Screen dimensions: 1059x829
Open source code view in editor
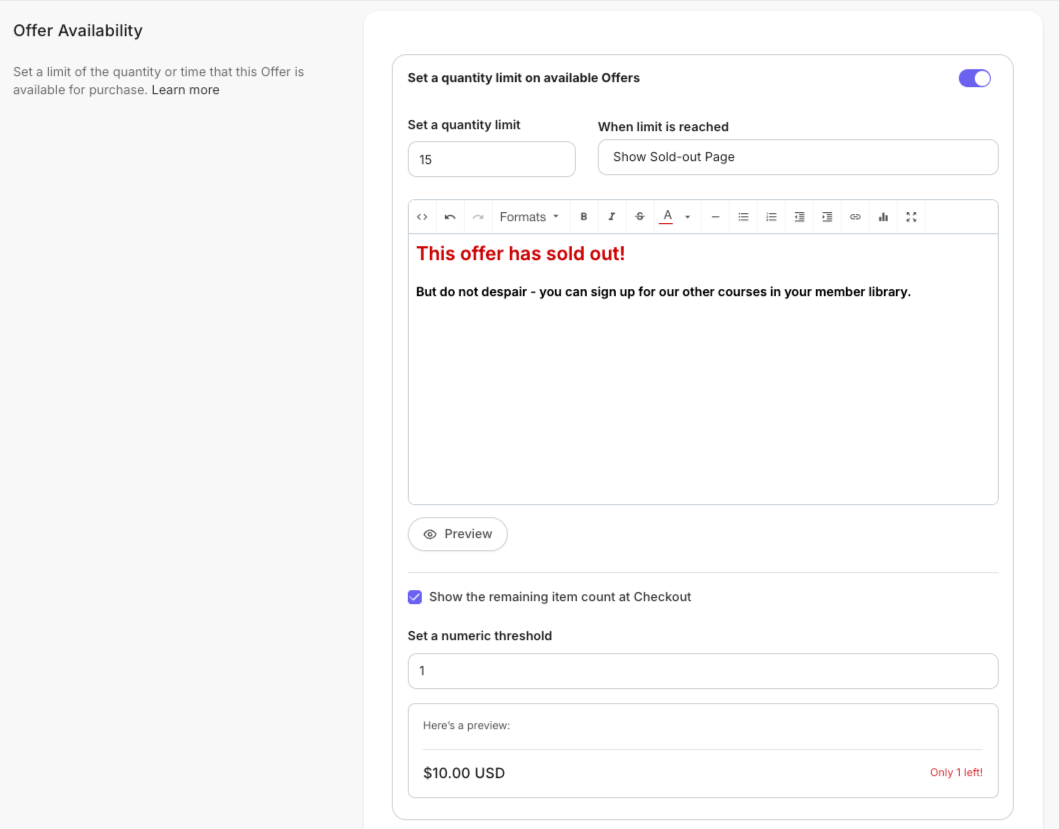click(422, 217)
